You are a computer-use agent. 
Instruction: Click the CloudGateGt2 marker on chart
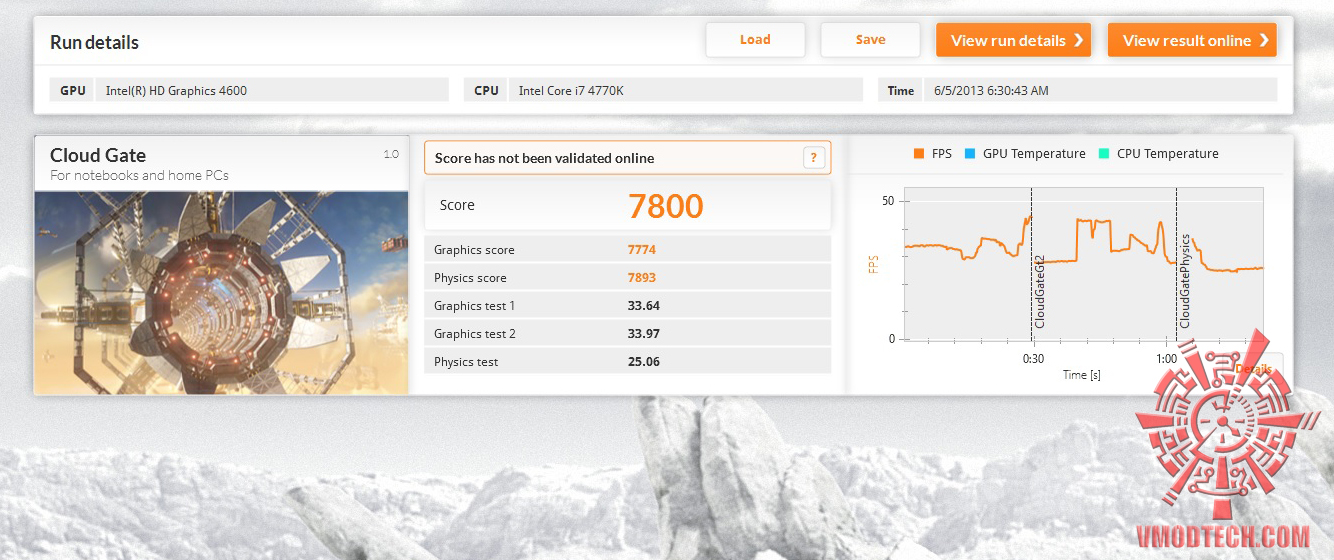point(1040,291)
